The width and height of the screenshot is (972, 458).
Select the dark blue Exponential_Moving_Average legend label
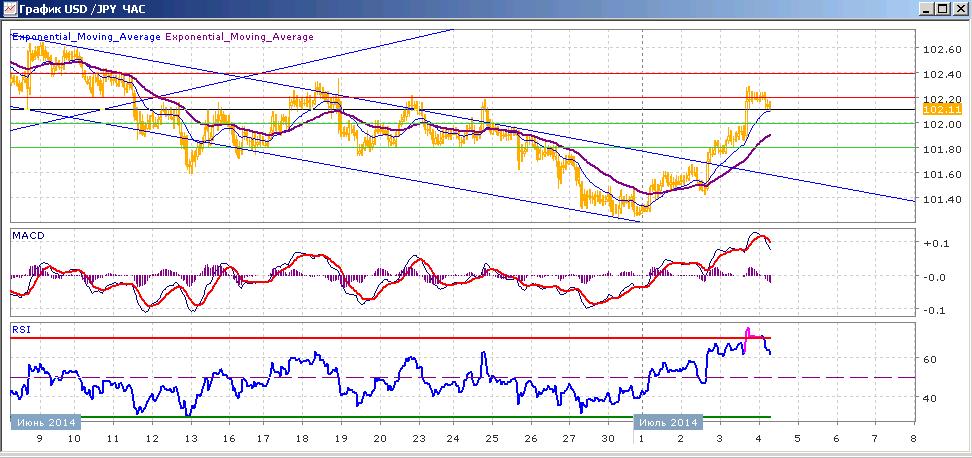(86, 37)
